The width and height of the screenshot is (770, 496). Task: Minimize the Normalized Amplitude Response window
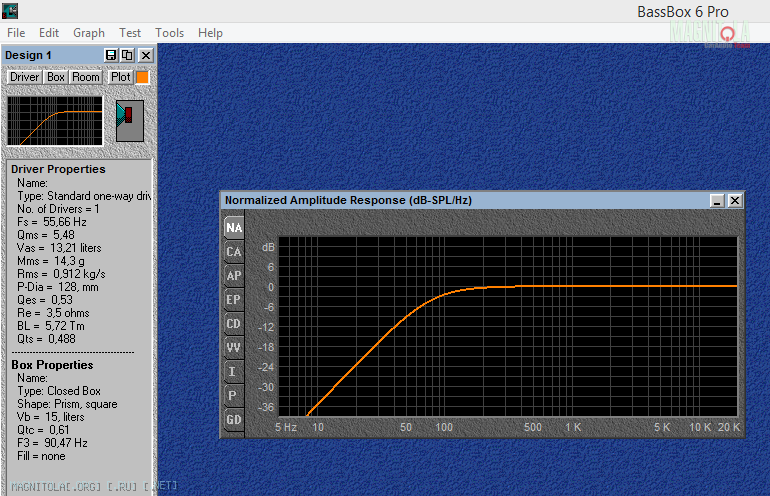[717, 200]
